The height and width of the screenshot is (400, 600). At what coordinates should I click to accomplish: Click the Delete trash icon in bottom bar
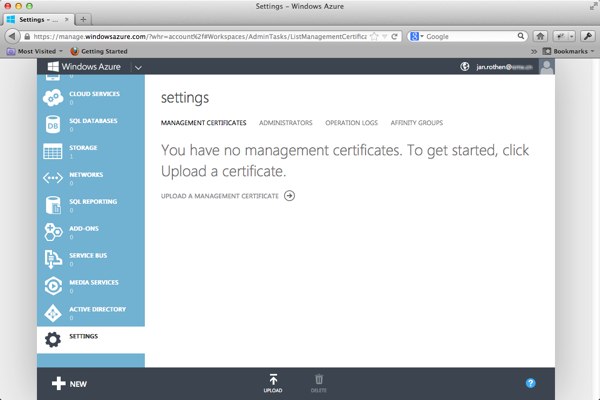319,379
